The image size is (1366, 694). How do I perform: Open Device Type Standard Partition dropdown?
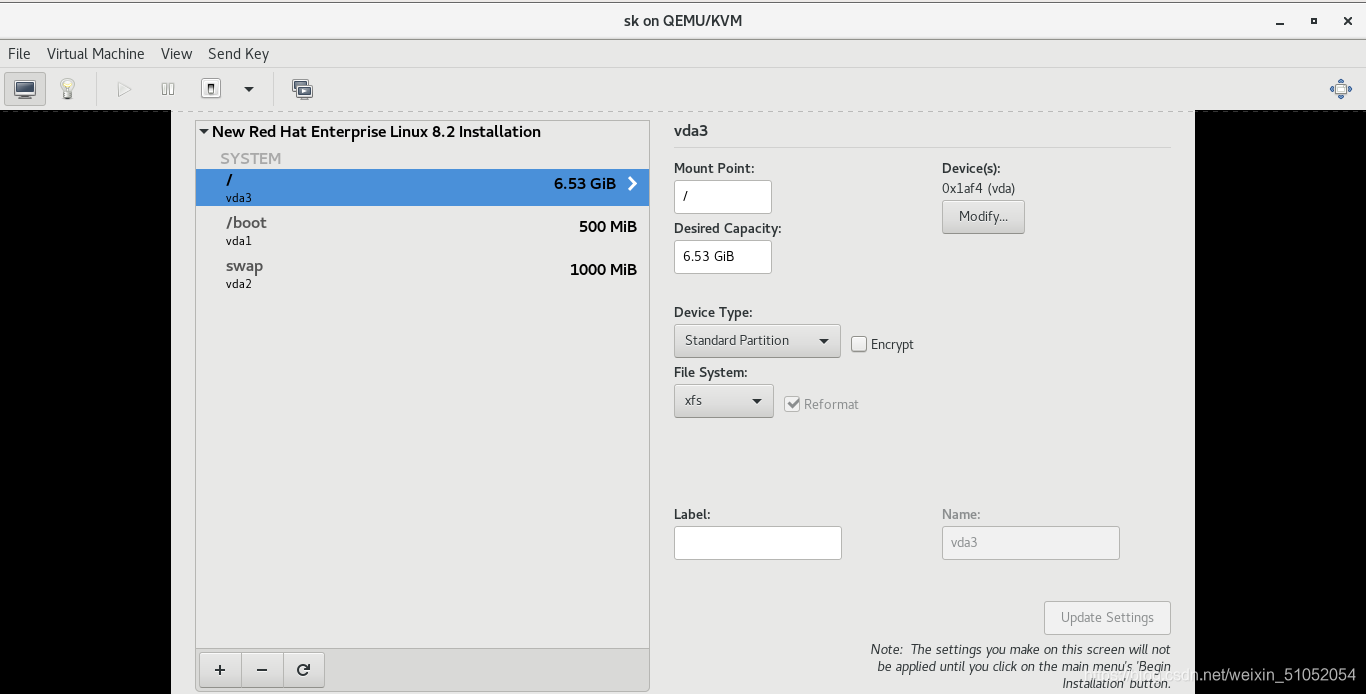tap(757, 341)
